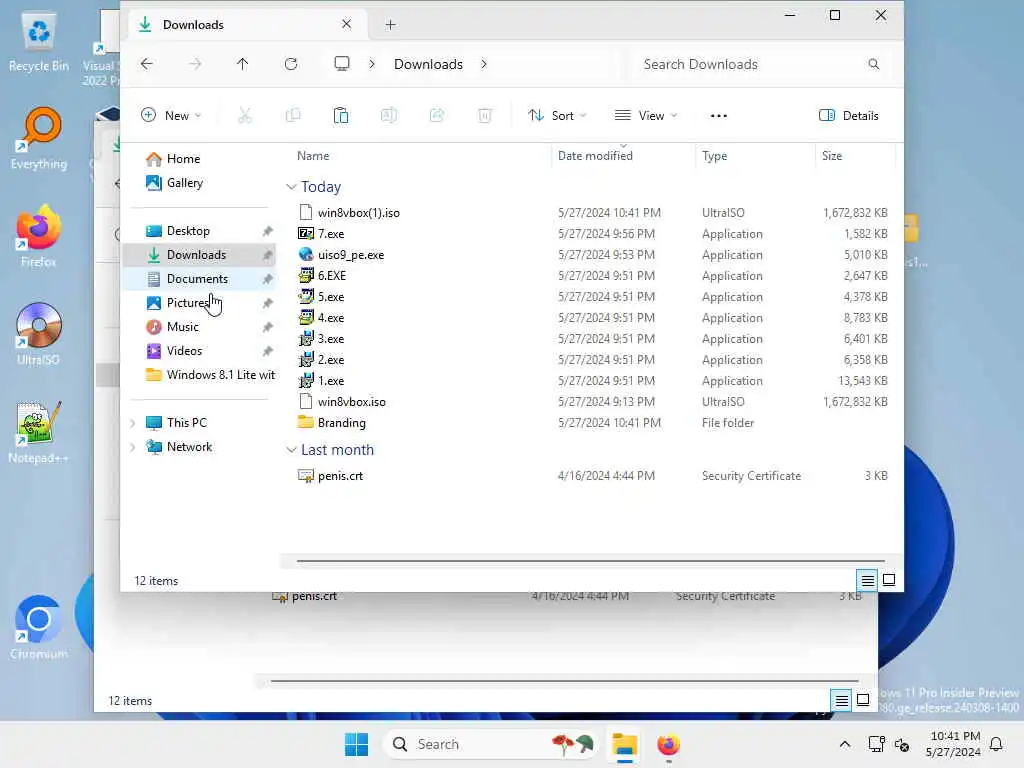Select file uiso9_pe.exe
The height and width of the screenshot is (768, 1024).
coord(351,255)
